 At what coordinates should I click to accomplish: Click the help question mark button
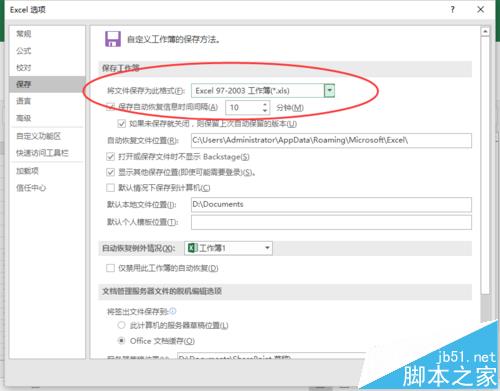coord(452,10)
